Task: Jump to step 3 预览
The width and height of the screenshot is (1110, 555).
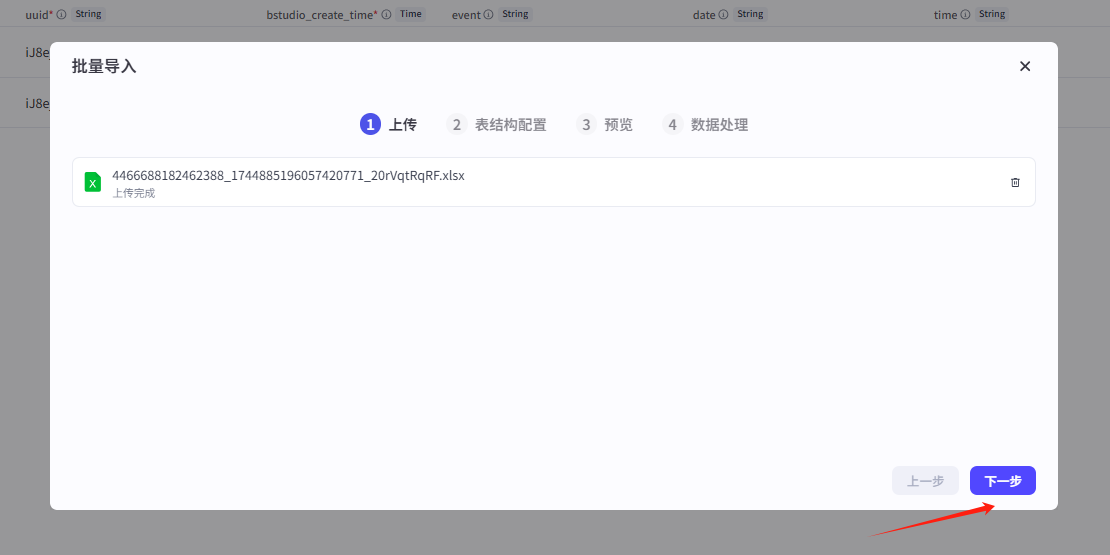Action: (605, 125)
